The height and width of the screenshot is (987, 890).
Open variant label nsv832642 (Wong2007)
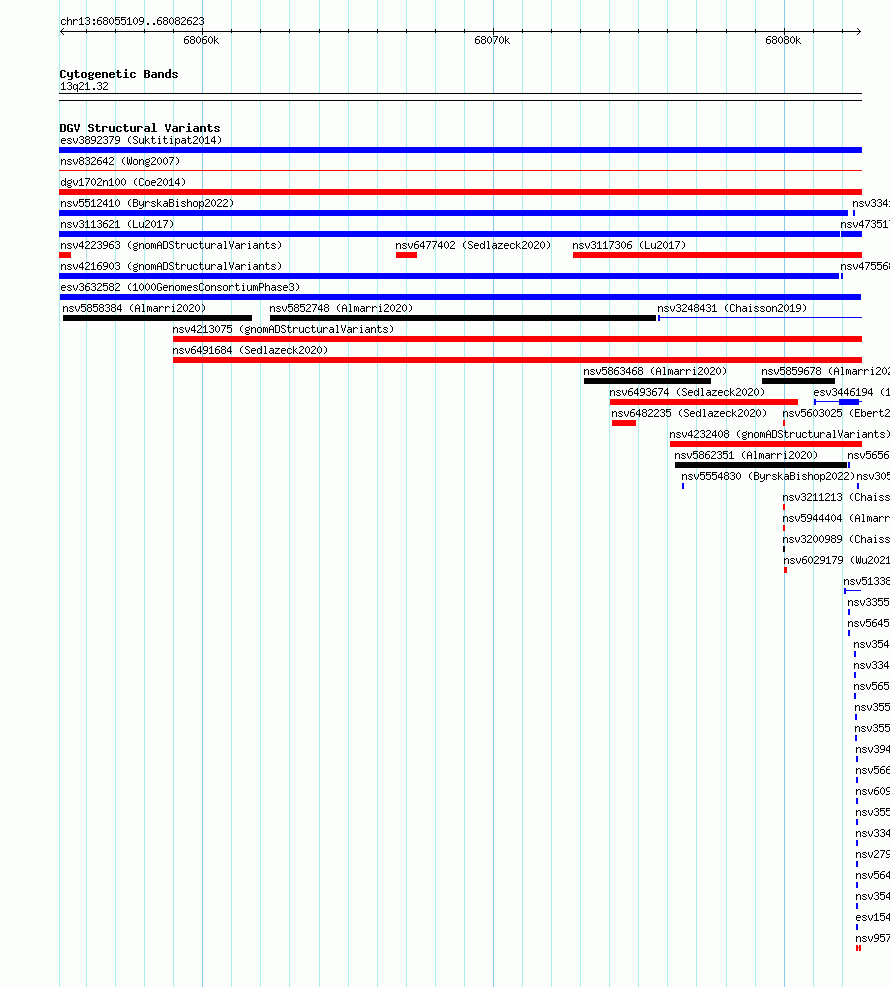click(x=120, y=161)
